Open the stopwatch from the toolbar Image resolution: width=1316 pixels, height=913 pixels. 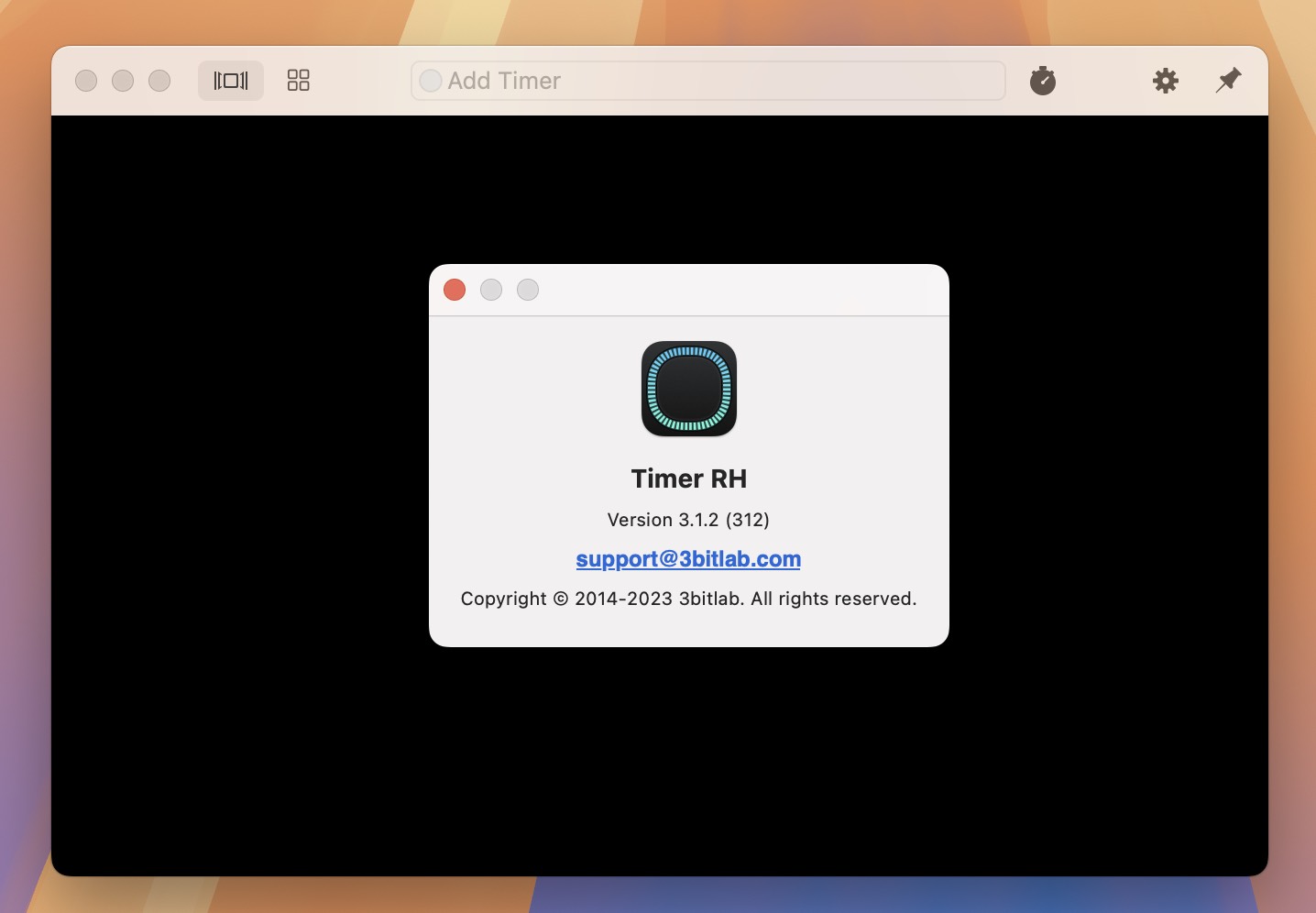click(1043, 81)
